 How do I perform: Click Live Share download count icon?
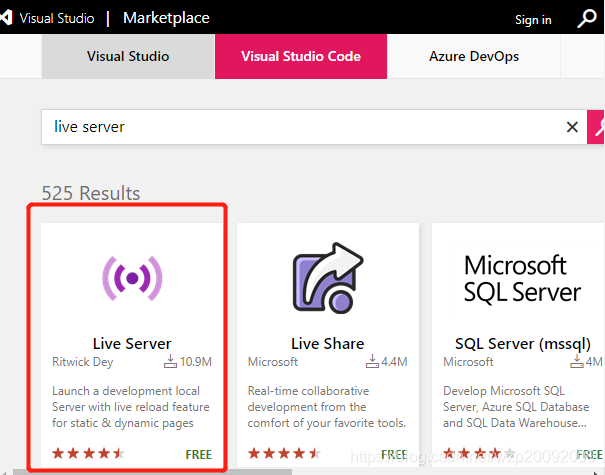[x=372, y=362]
